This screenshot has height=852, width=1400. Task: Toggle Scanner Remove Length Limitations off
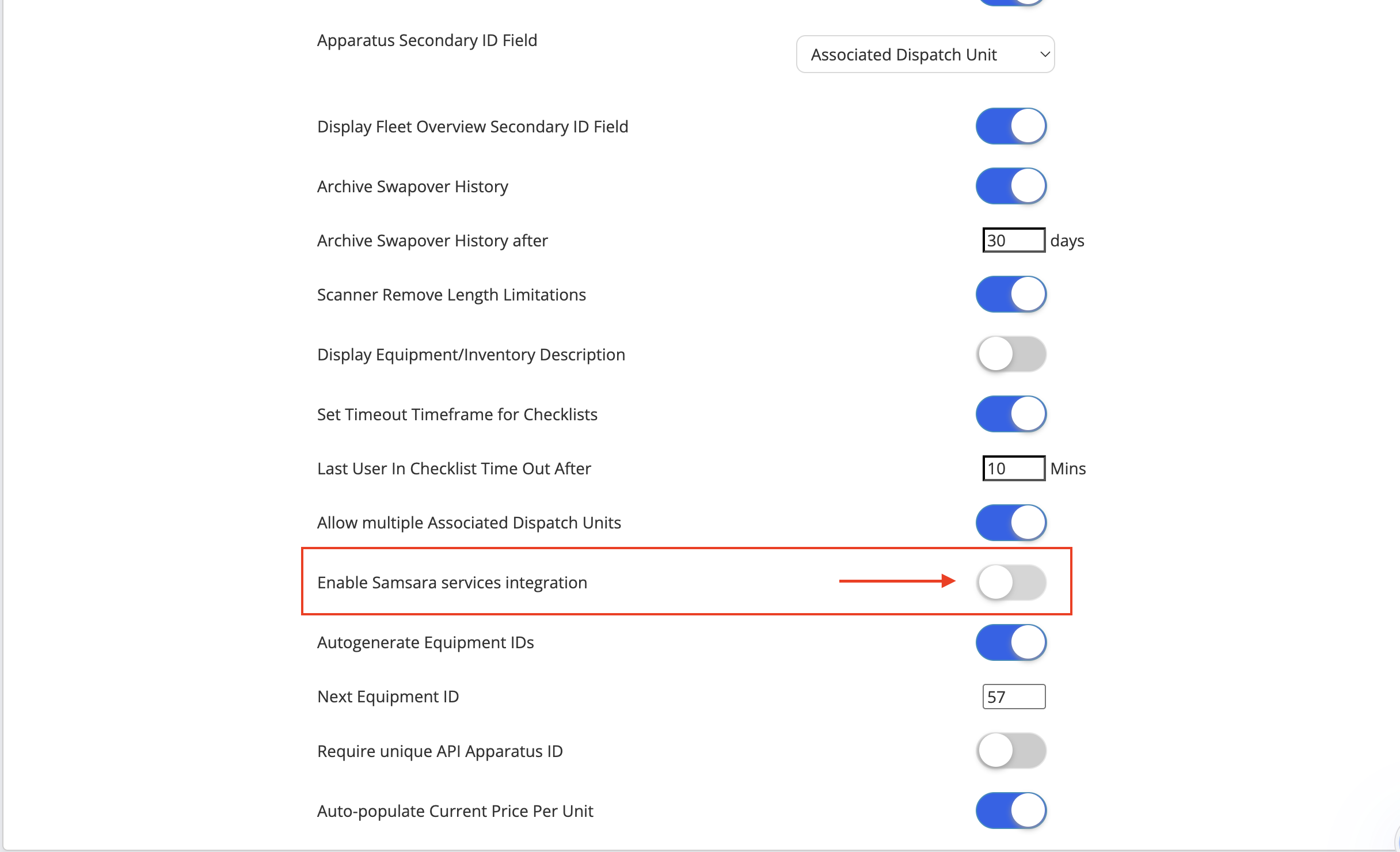point(1011,294)
